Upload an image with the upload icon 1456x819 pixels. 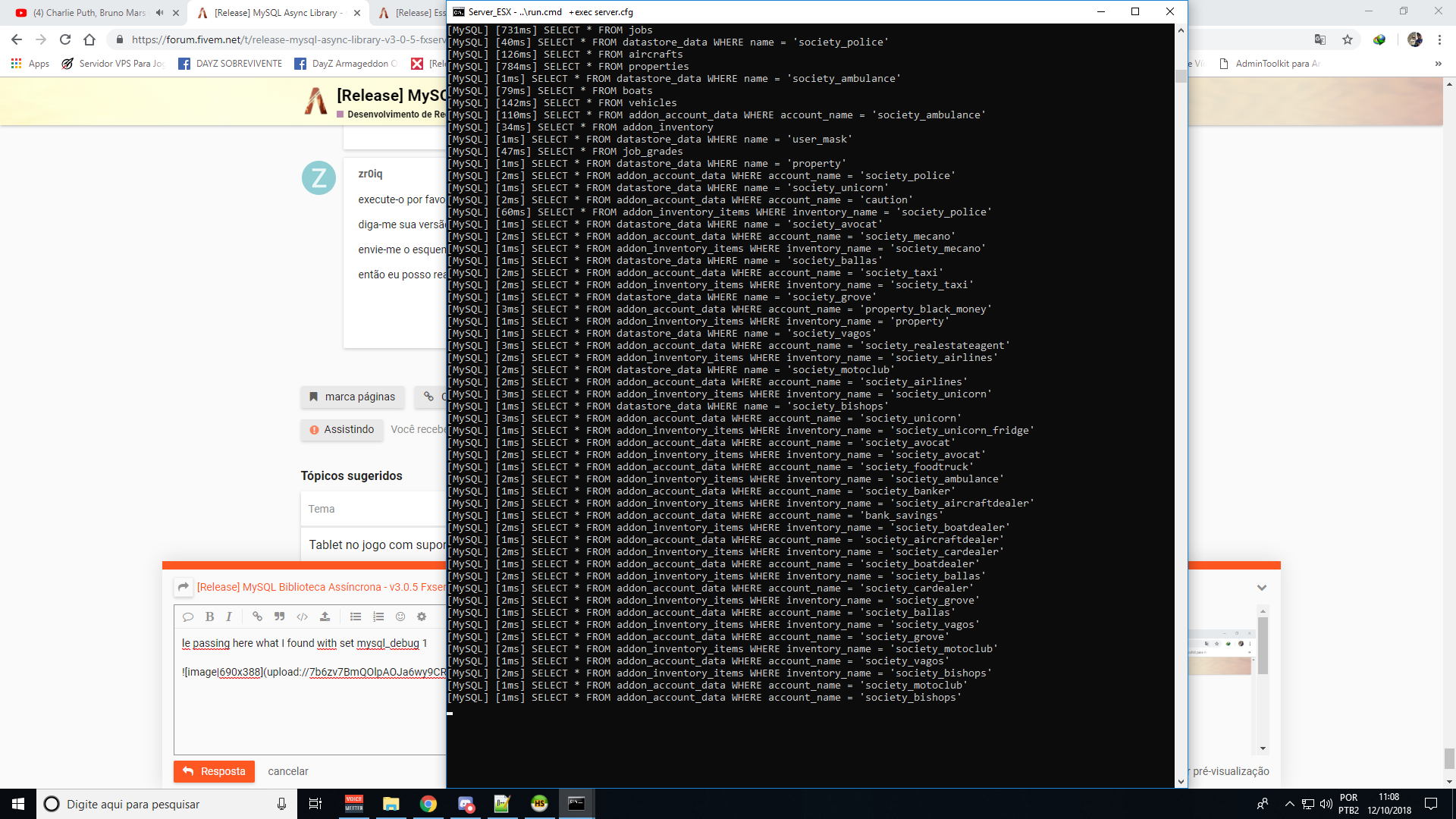pyautogui.click(x=325, y=617)
